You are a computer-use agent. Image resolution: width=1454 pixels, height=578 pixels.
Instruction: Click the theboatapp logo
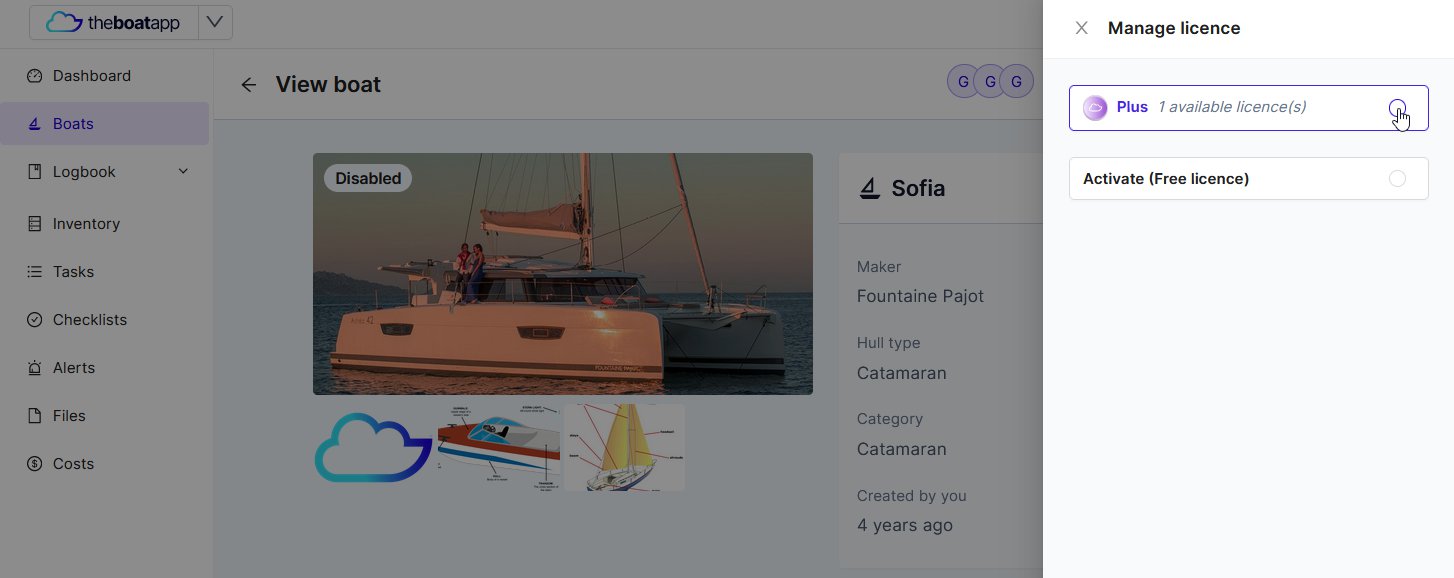coord(114,22)
